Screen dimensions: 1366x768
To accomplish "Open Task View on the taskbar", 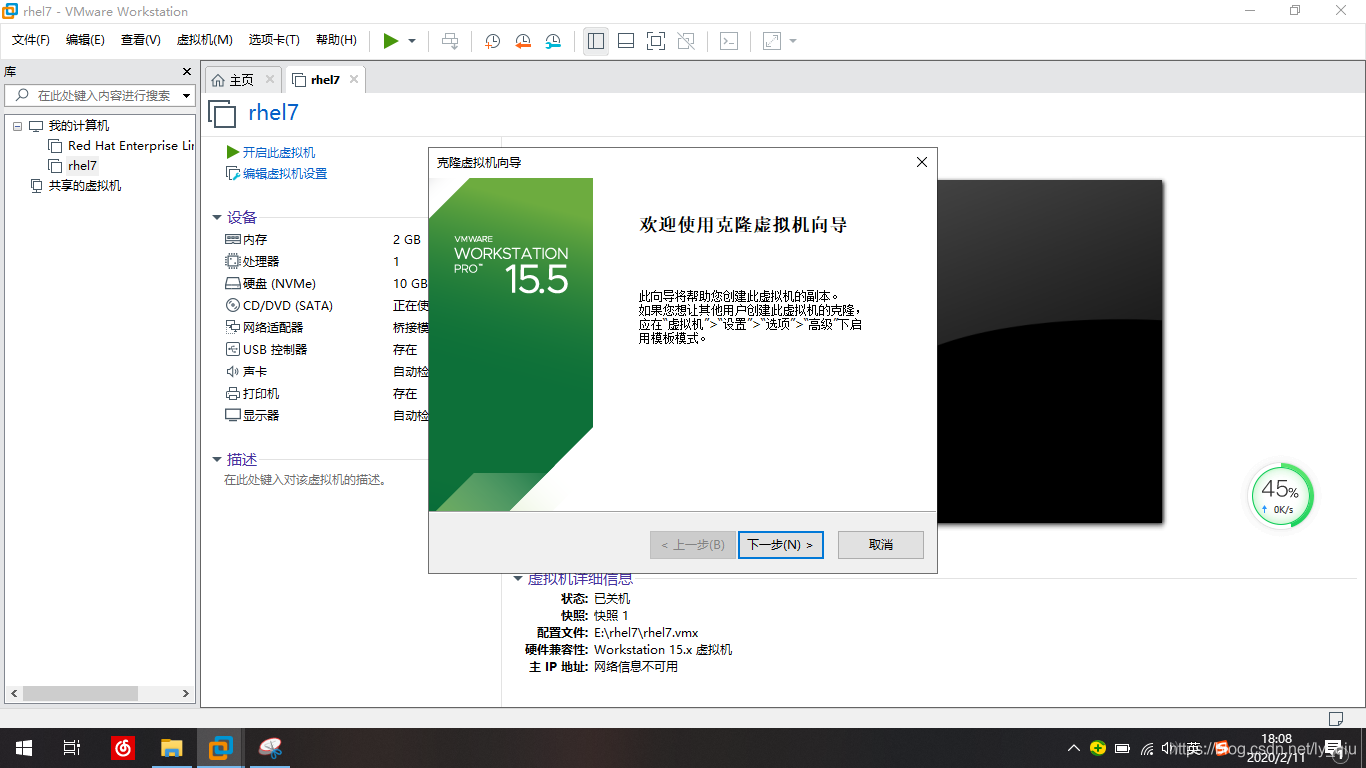I will click(71, 748).
